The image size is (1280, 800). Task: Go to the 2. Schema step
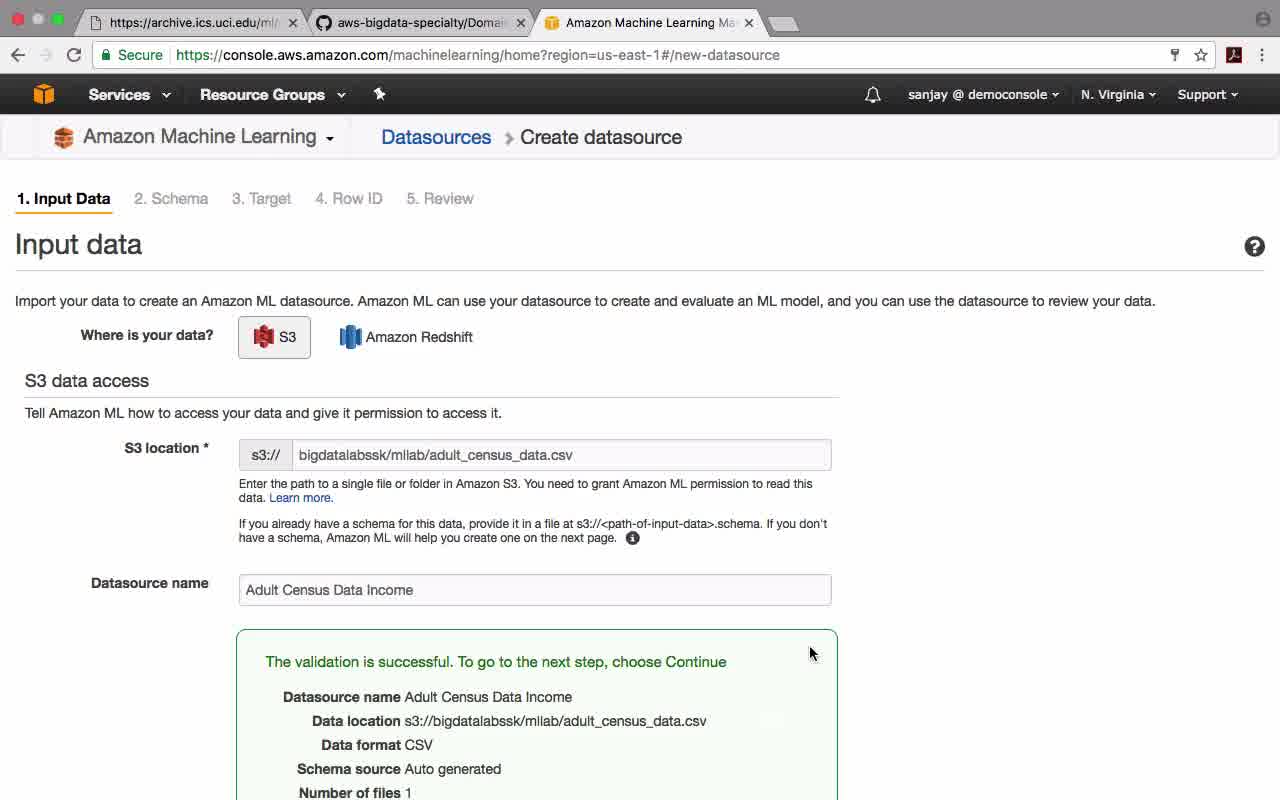click(x=171, y=198)
